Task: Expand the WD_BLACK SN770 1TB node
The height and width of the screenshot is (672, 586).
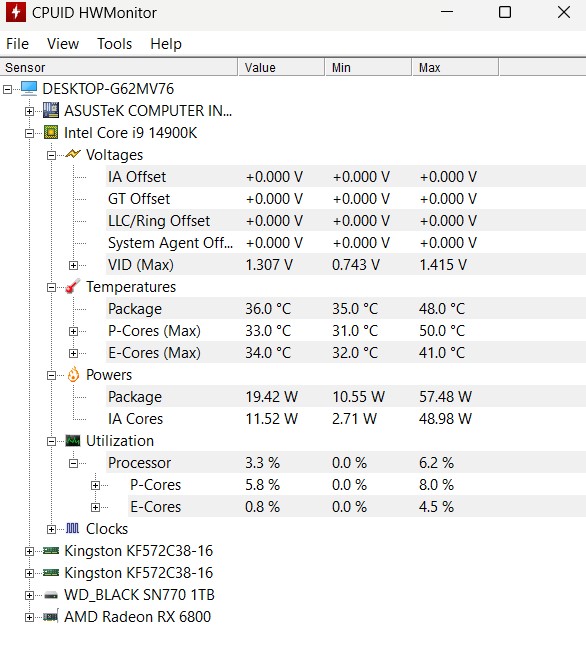Action: (x=29, y=595)
